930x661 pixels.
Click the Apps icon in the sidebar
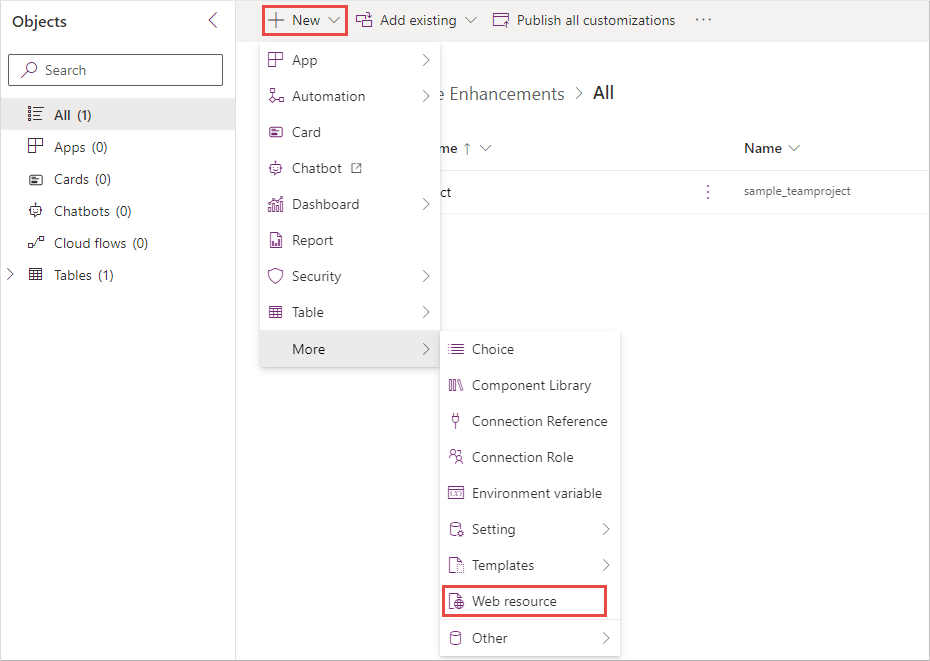(x=36, y=145)
